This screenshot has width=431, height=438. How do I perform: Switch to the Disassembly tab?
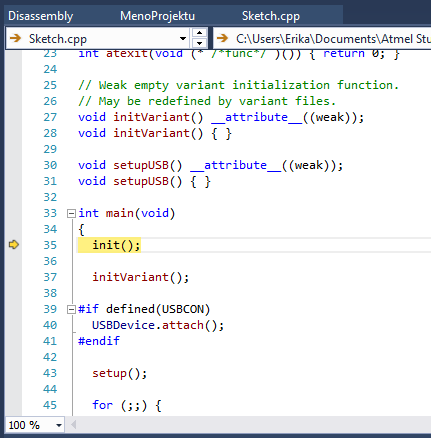pos(41,16)
